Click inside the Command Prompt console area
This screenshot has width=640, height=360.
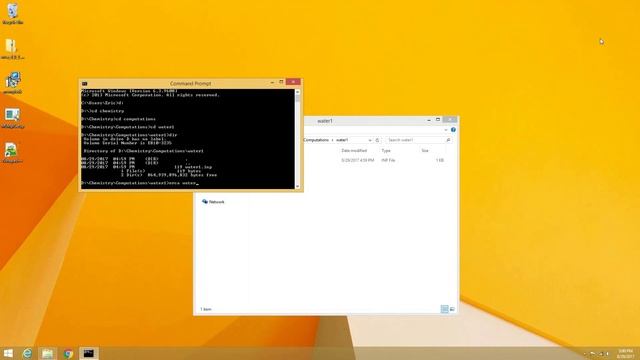[x=188, y=139]
